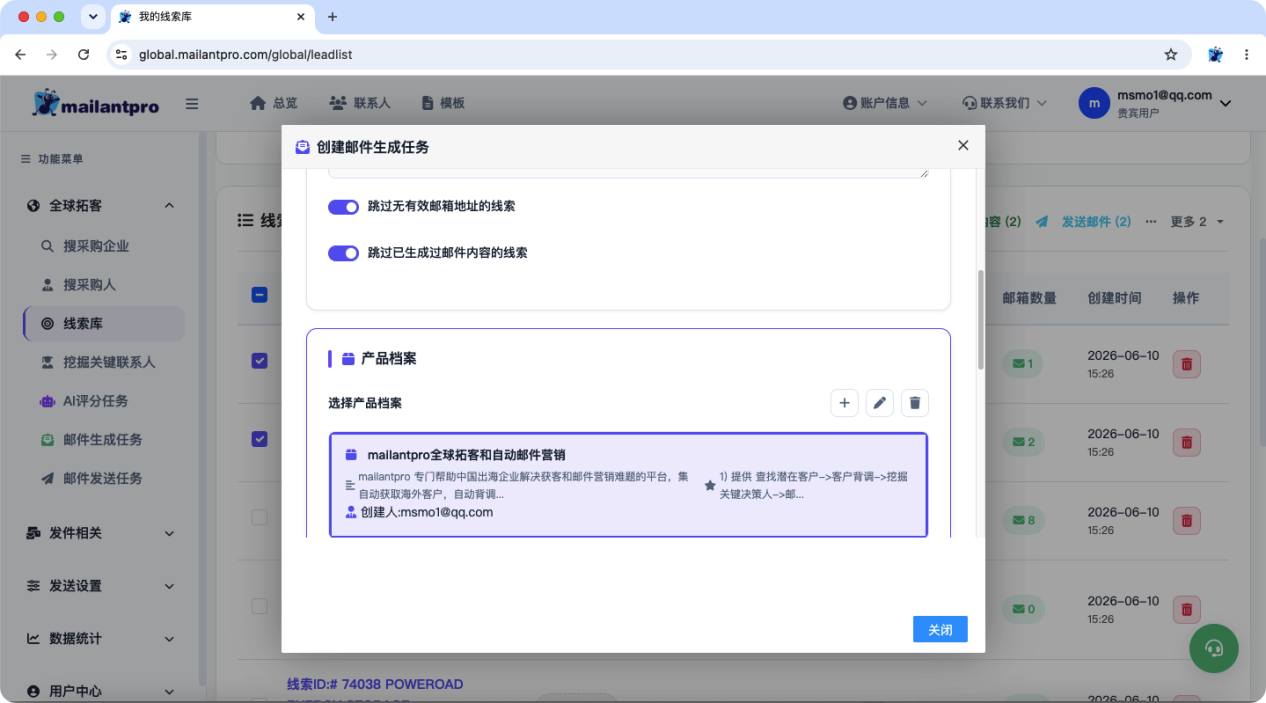Click the AI评分任务 robot icon
The image size is (1266, 703).
point(47,401)
